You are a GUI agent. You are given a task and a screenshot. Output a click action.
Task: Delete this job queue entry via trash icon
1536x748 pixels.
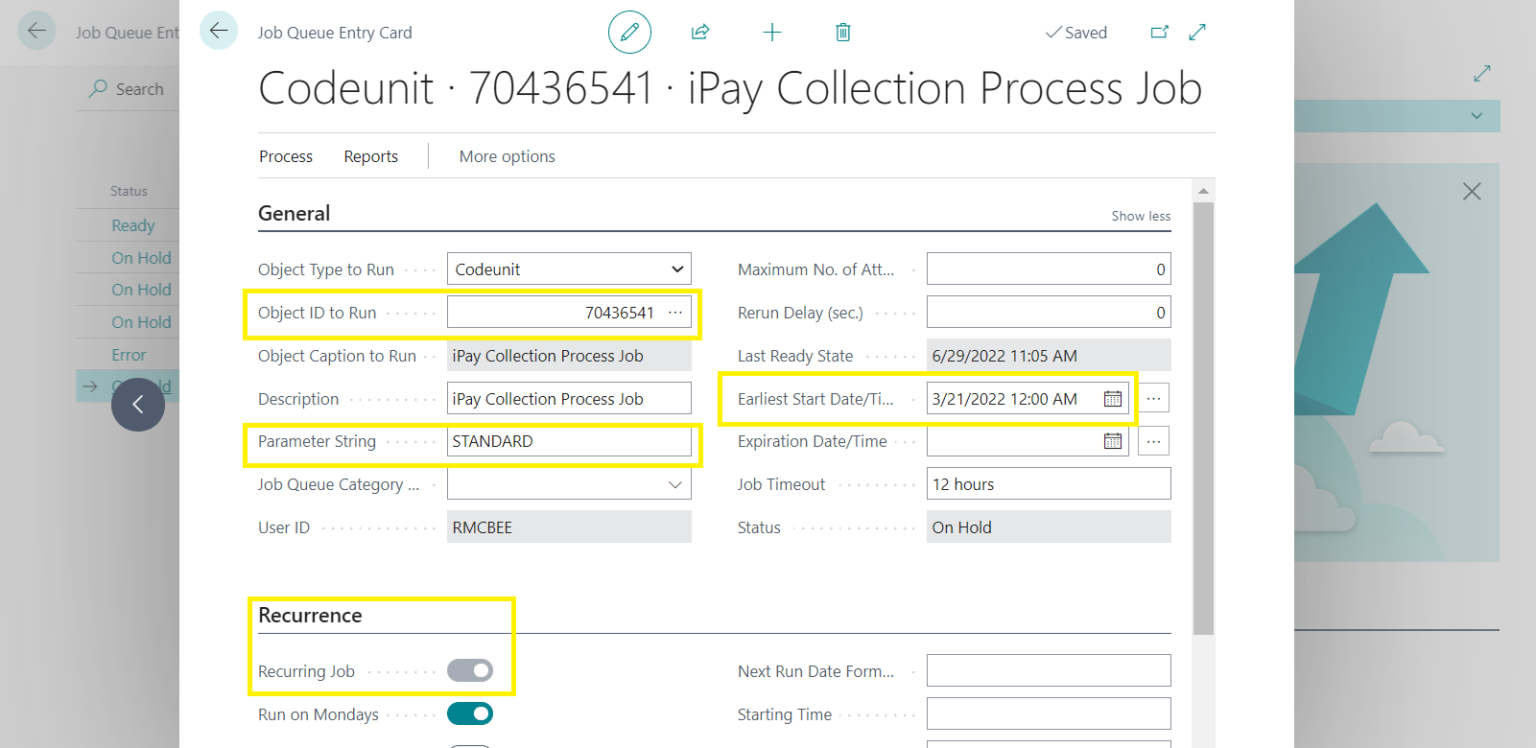click(843, 31)
